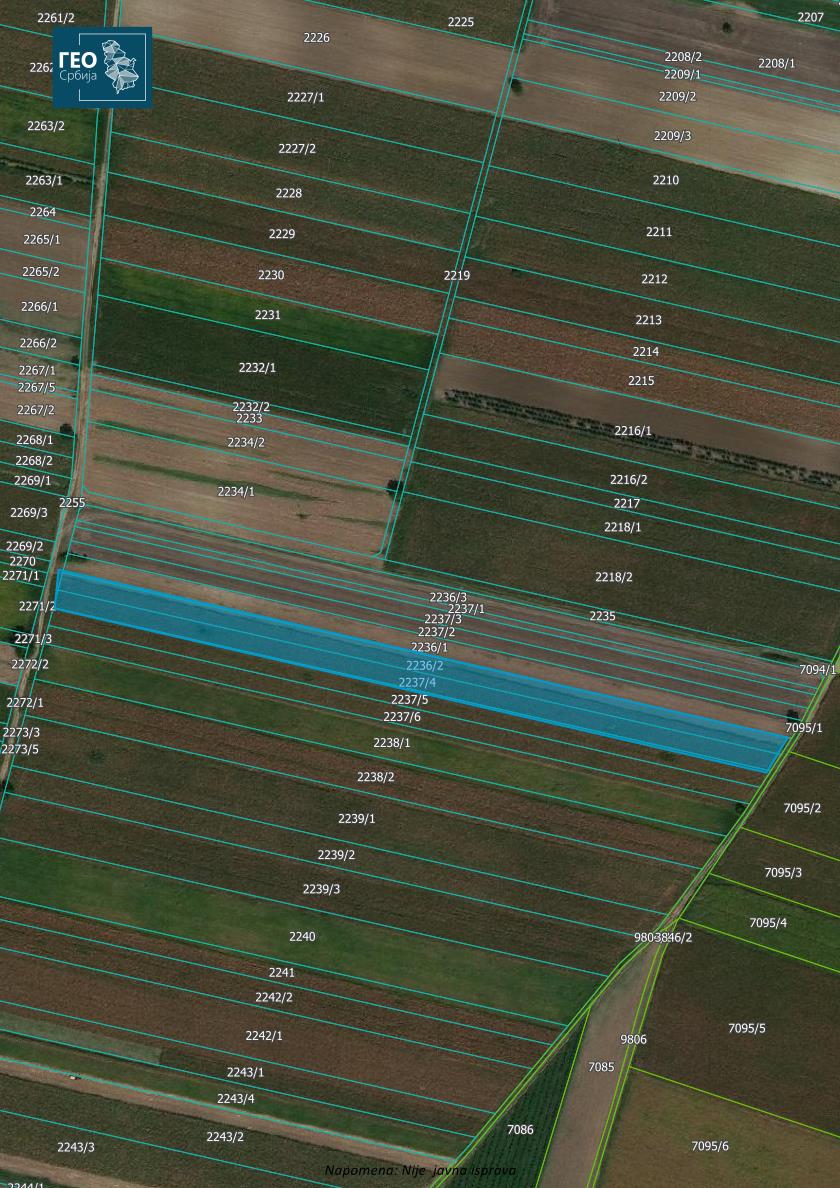Select parcel label 7095/4
The image size is (840, 1188).
click(x=768, y=922)
